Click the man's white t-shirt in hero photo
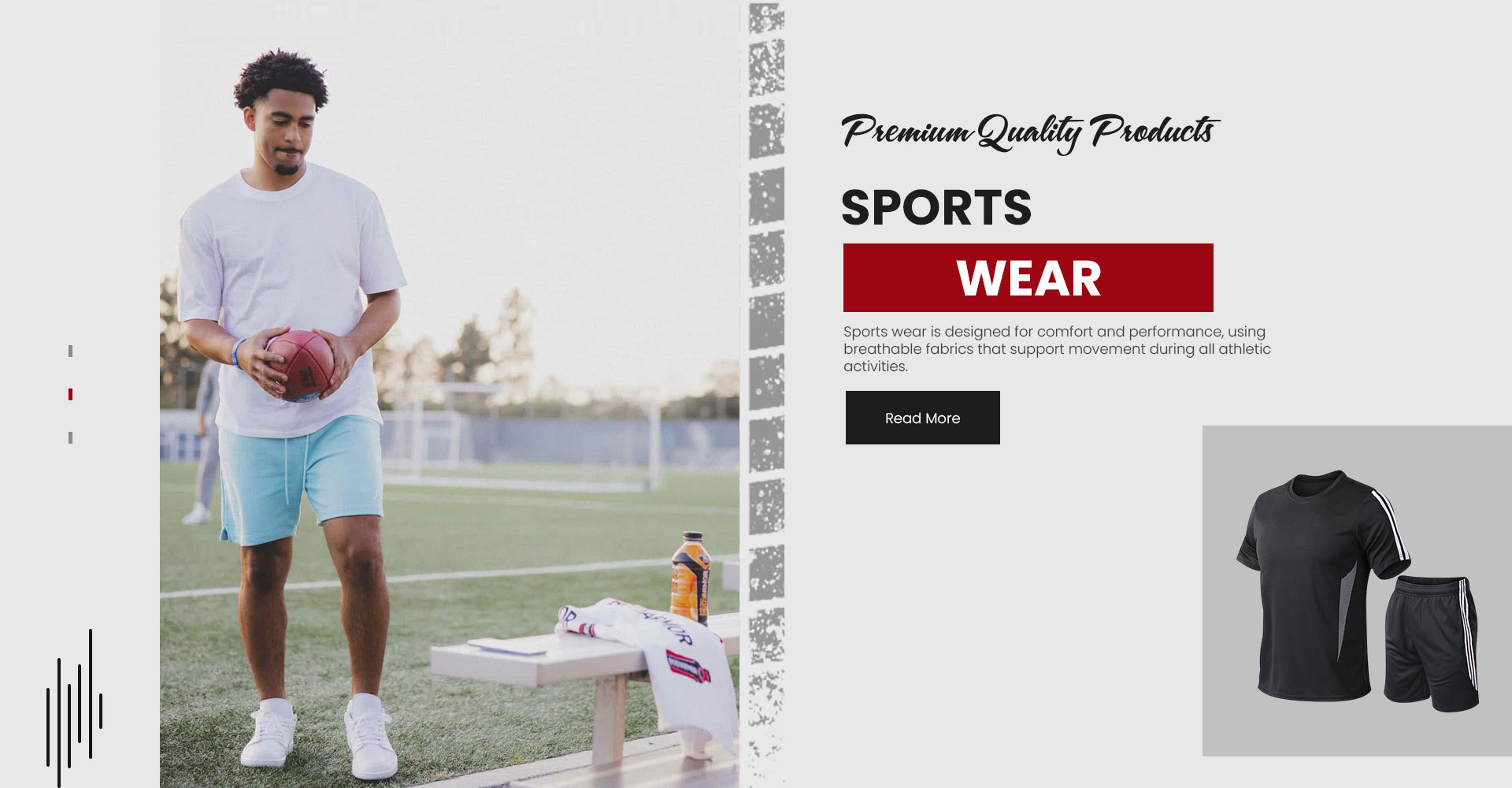 point(289,299)
